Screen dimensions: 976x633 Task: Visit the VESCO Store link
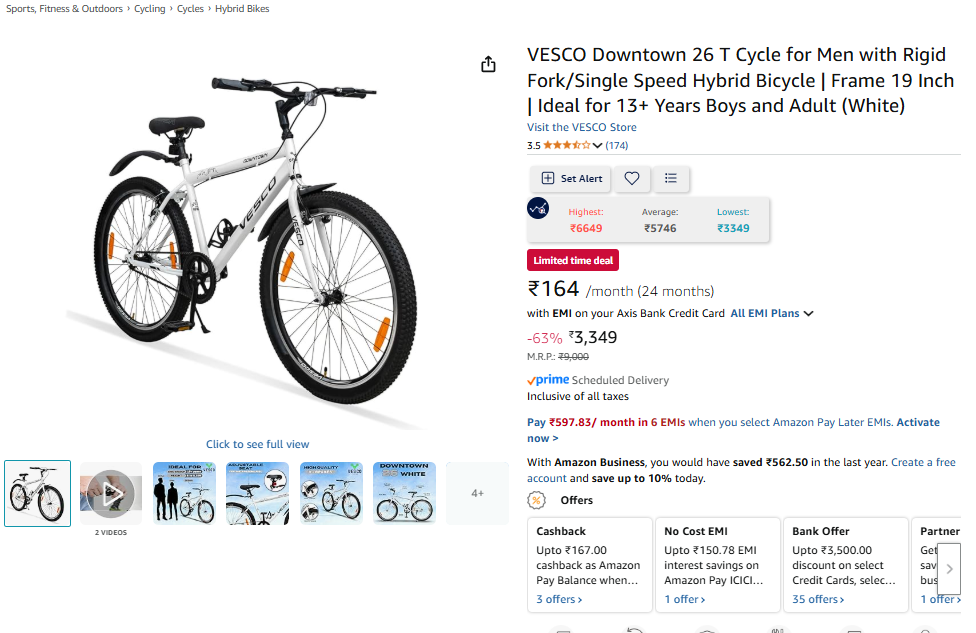pos(581,127)
